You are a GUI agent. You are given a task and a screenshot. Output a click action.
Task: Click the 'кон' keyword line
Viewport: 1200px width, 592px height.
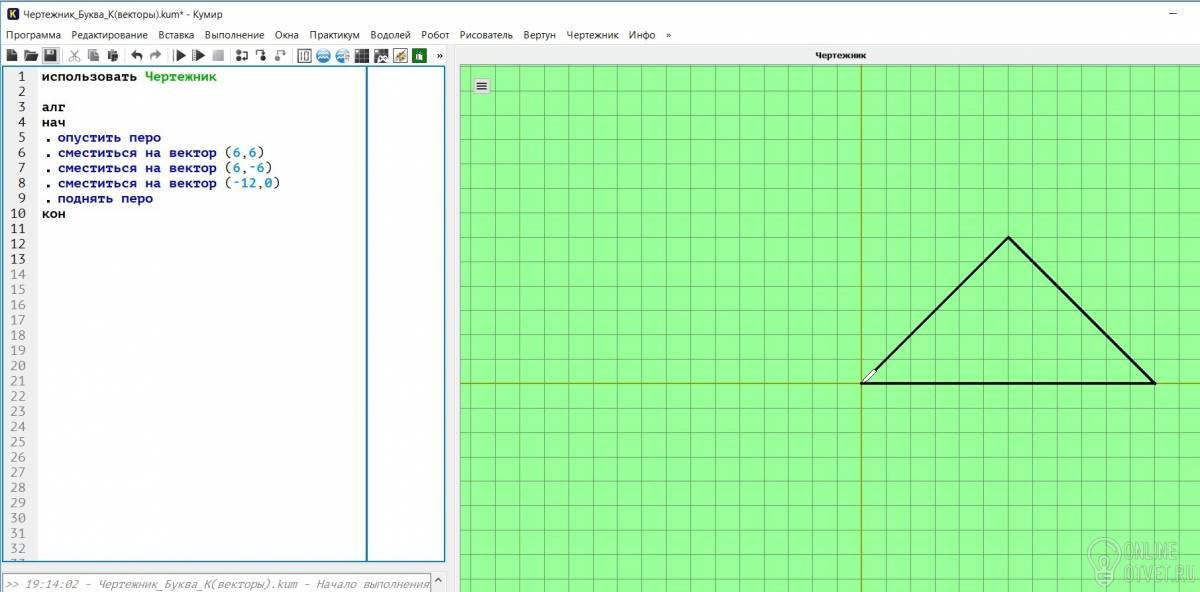pyautogui.click(x=53, y=214)
